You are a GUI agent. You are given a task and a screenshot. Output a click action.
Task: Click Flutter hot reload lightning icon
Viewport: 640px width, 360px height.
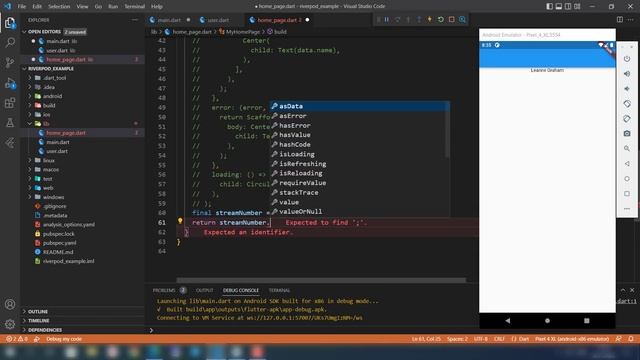click(x=429, y=20)
